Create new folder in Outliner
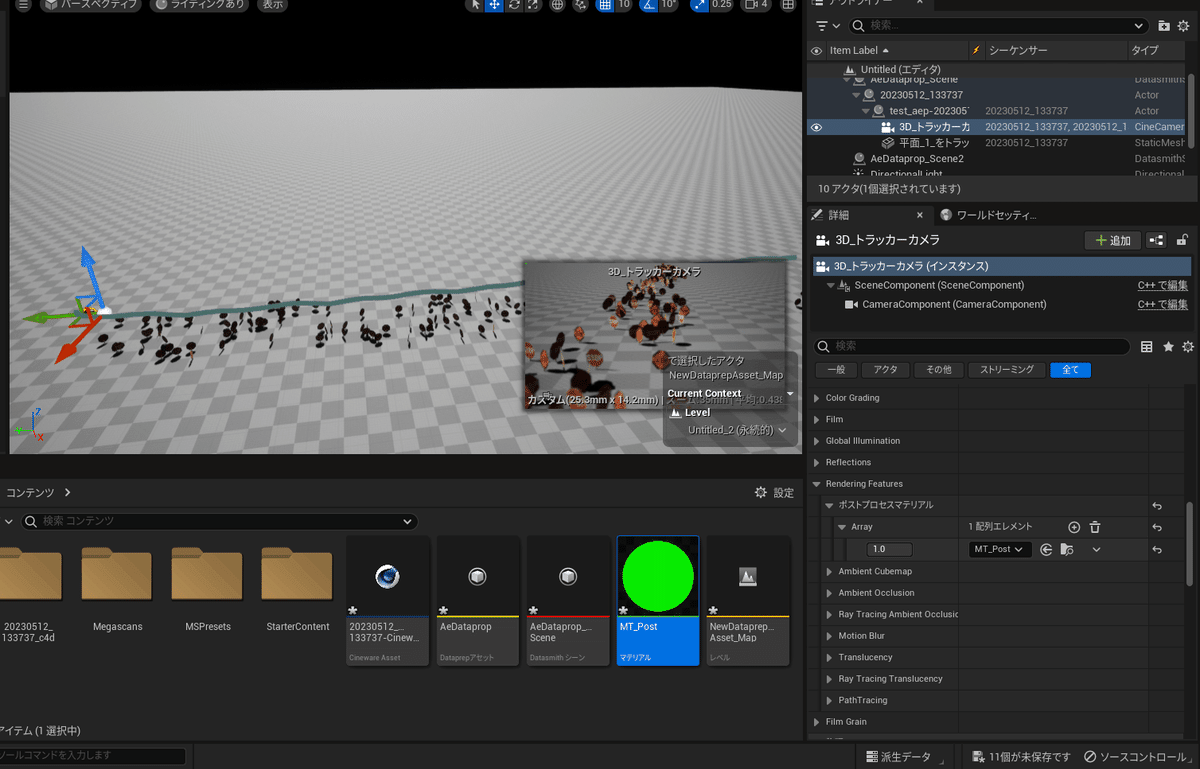This screenshot has width=1200, height=769. click(x=1164, y=26)
